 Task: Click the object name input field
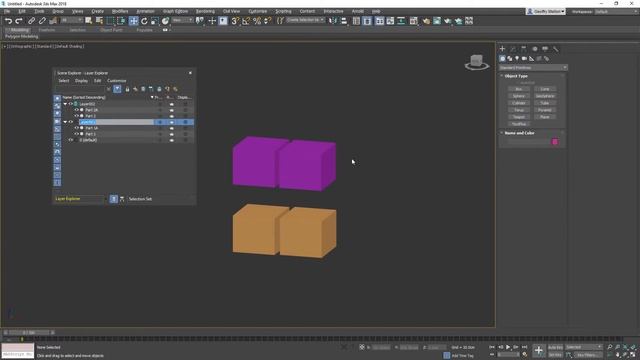[x=528, y=142]
